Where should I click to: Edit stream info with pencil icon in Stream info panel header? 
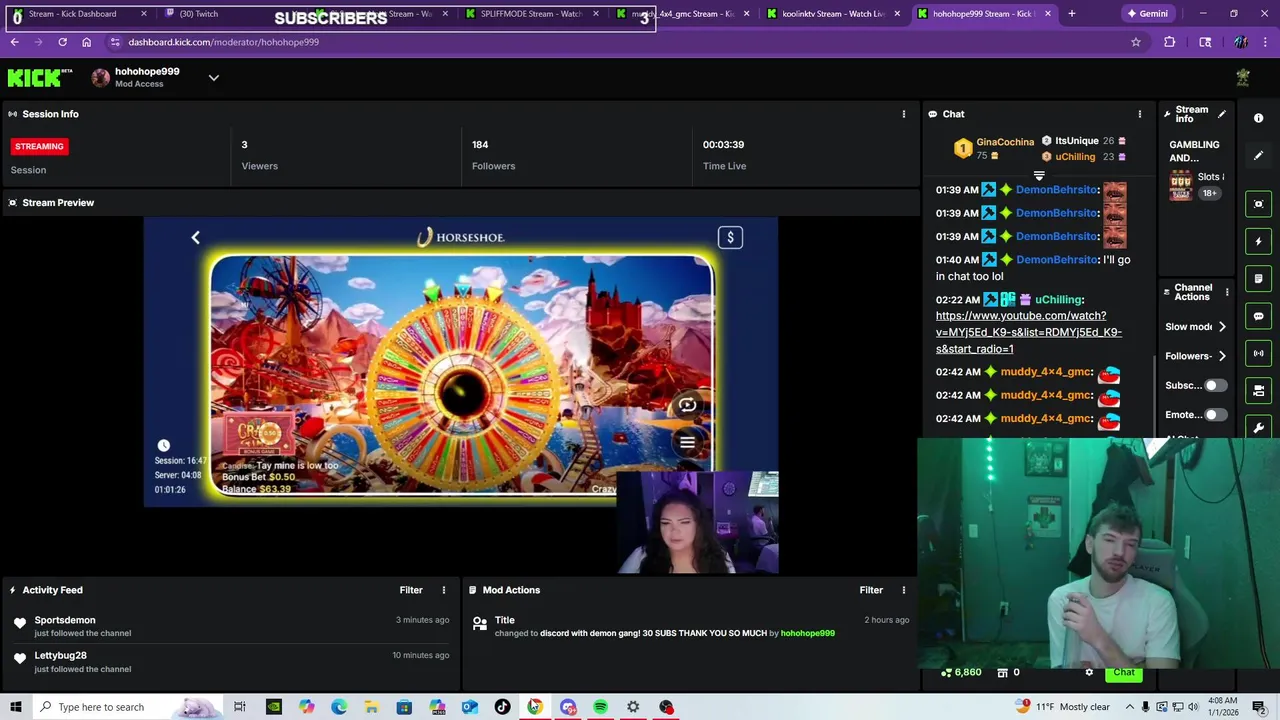(1221, 114)
